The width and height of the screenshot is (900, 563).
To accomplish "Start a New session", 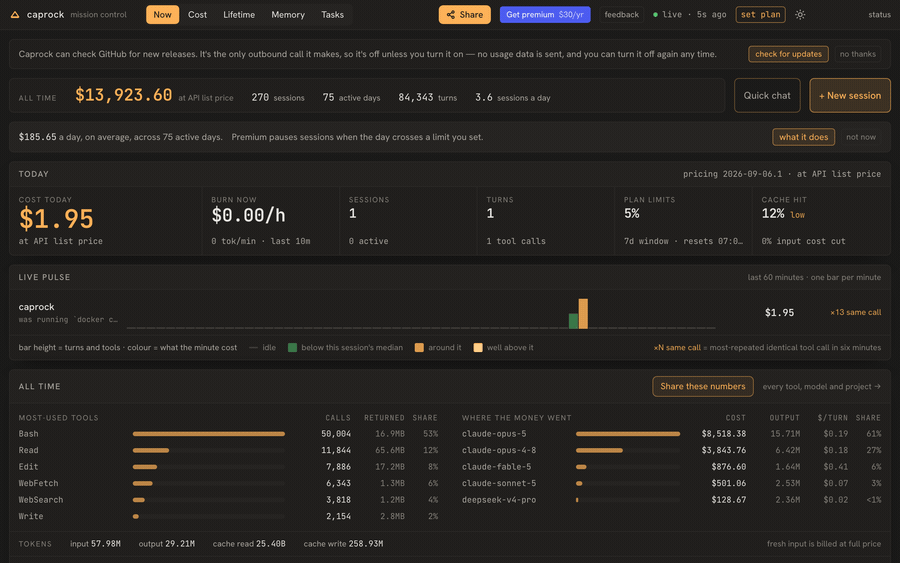I will click(849, 95).
